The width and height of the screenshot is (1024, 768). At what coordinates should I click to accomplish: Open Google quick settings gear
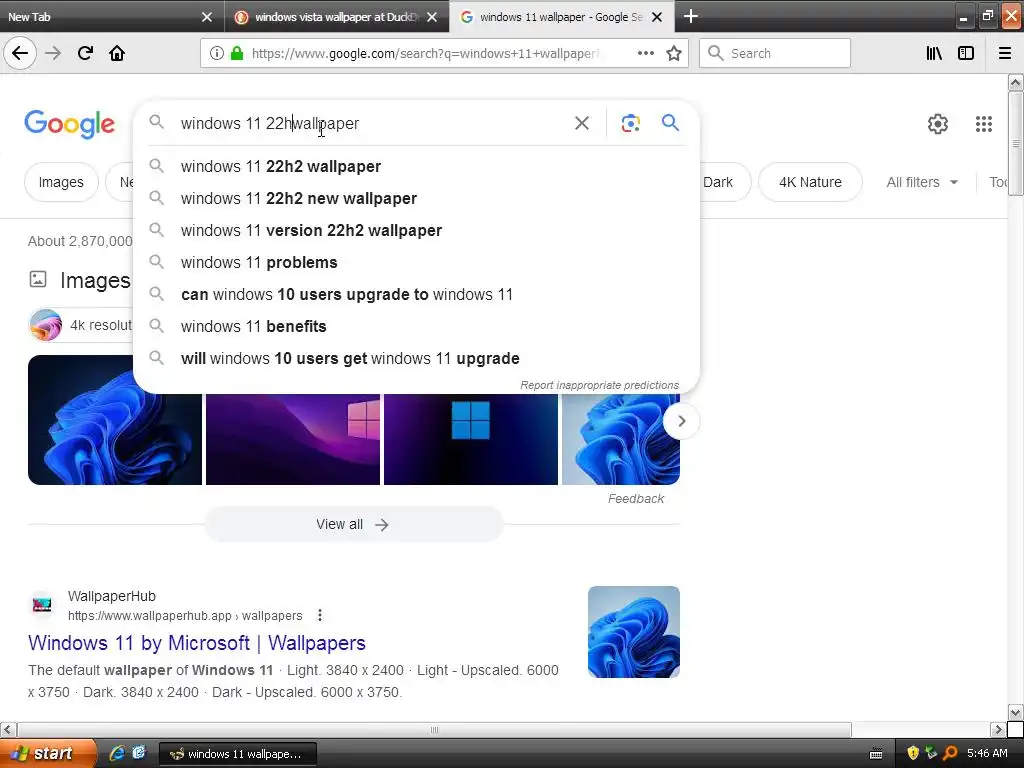(x=938, y=123)
